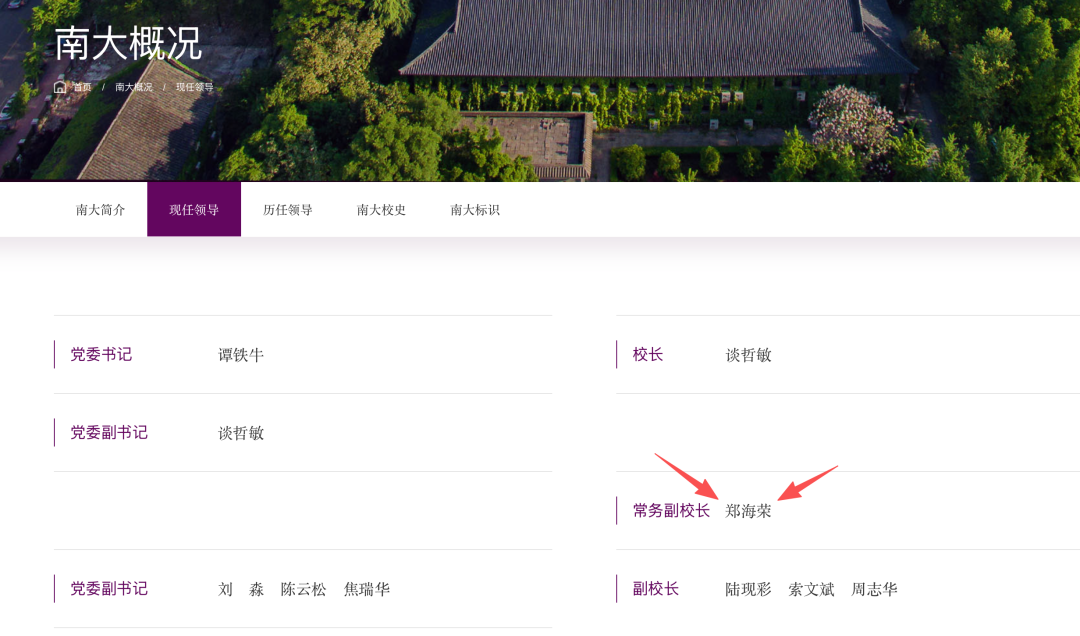1080x636 pixels.
Task: Open 谈哲敏 listed under 校长
Action: click(749, 355)
